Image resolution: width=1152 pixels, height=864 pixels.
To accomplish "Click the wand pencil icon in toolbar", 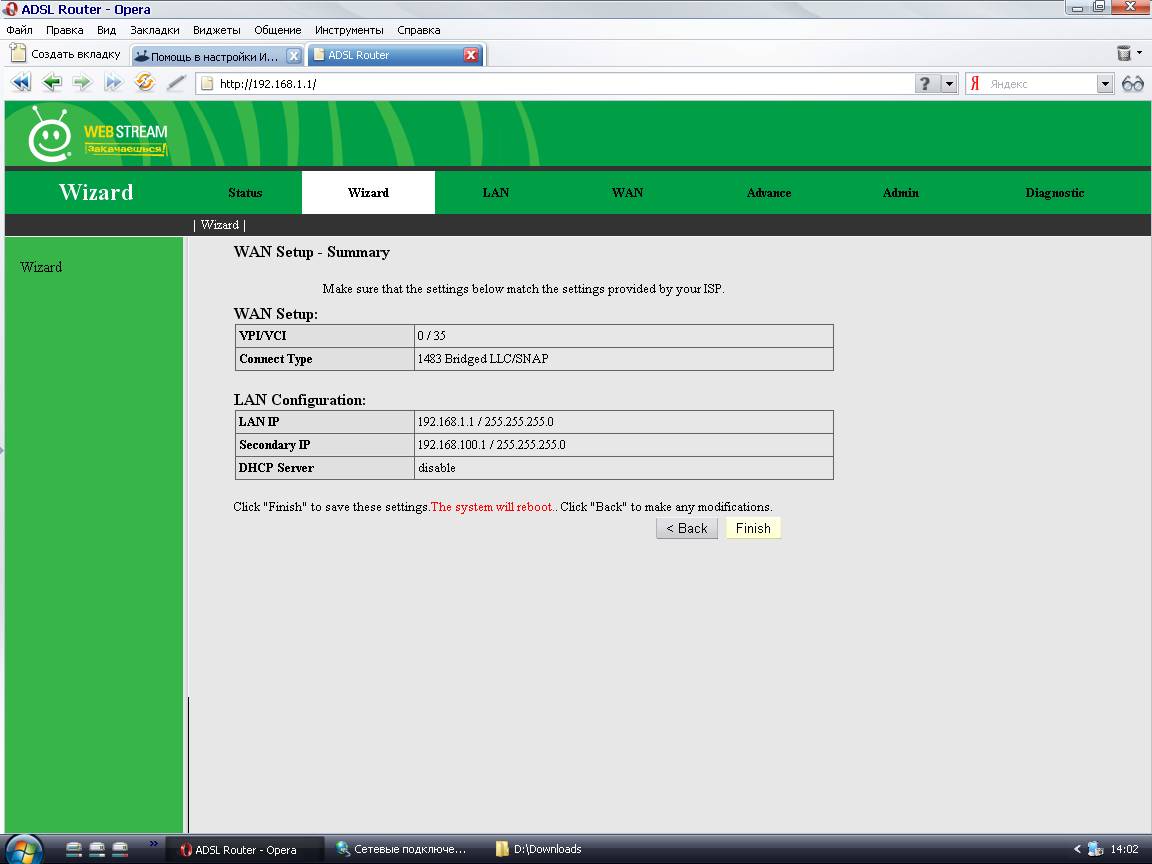I will (x=176, y=83).
